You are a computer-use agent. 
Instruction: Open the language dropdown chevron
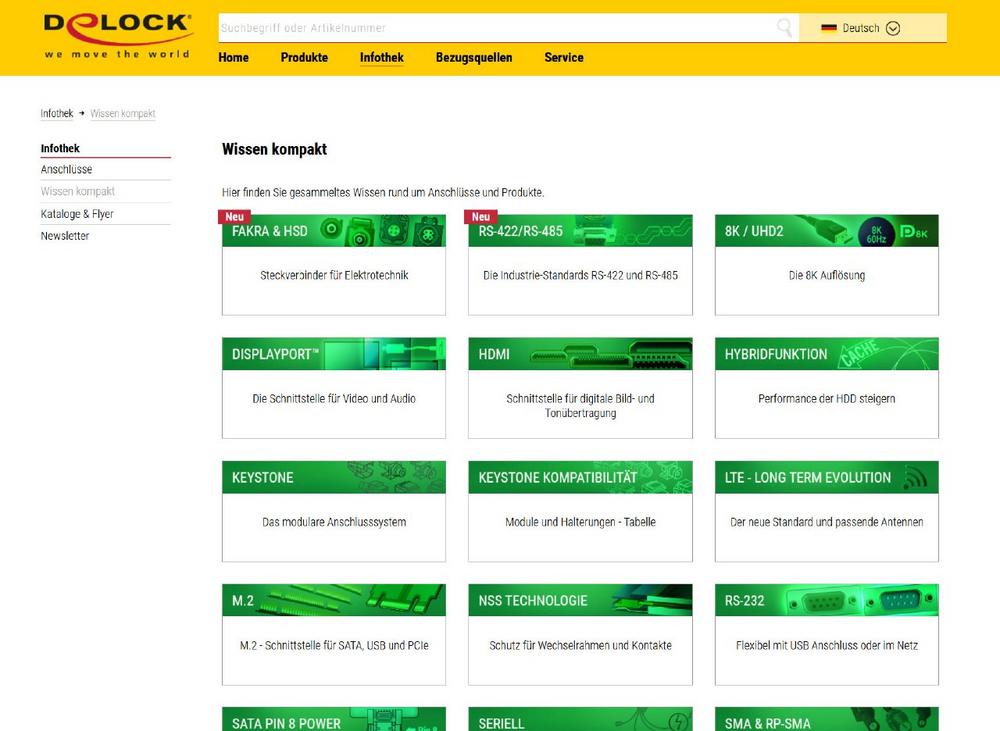(893, 28)
